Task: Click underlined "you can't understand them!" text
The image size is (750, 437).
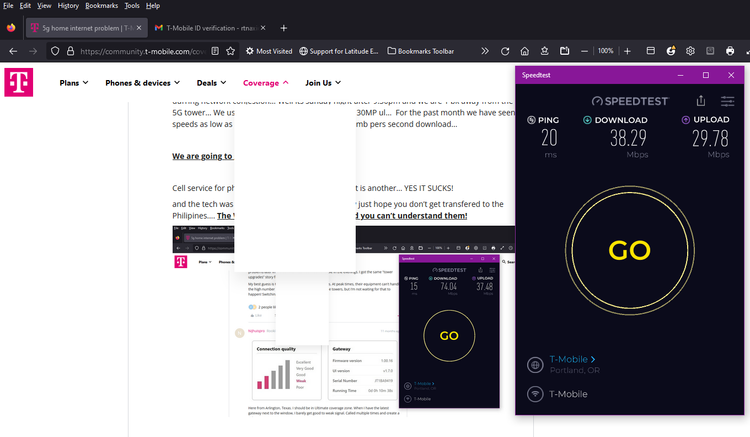Action: 413,216
